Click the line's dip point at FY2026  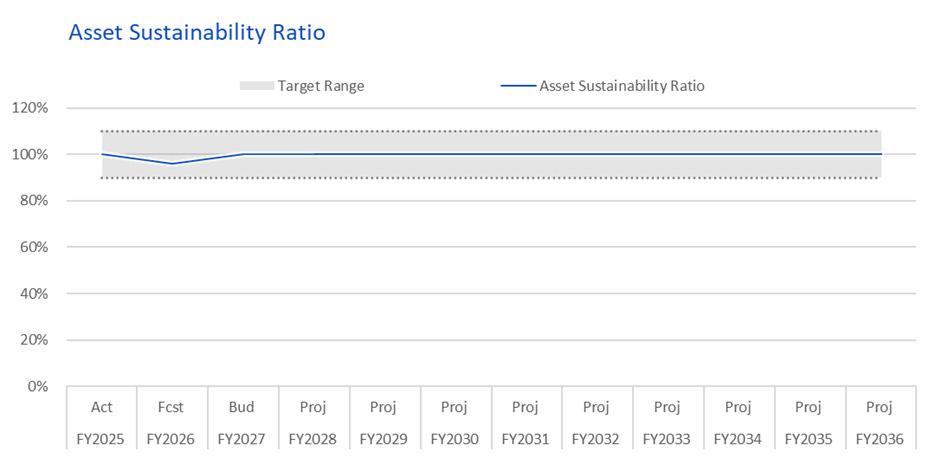tap(172, 164)
